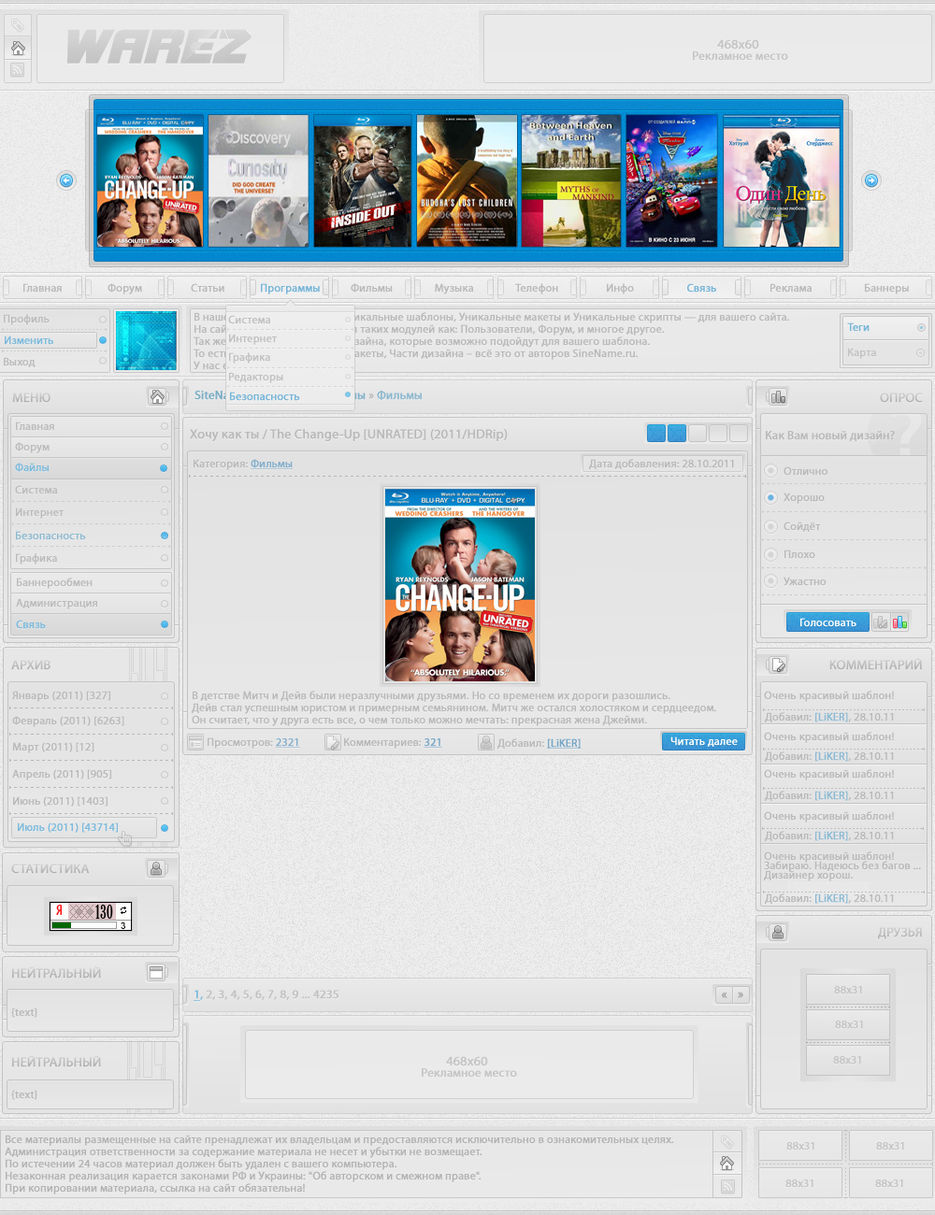Select poll answer Хорошо
The height and width of the screenshot is (1215, 935).
[771, 497]
